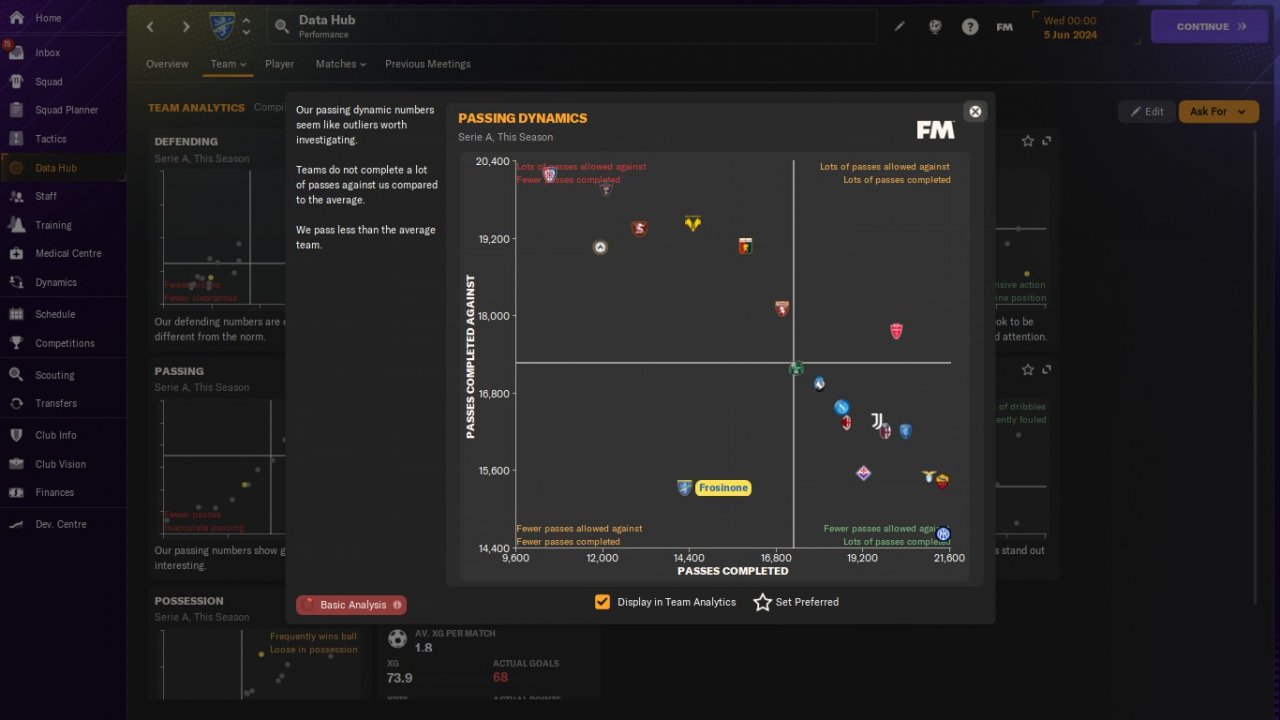Image resolution: width=1280 pixels, height=720 pixels.
Task: Open the Club Info shield icon
Action: tap(16, 435)
